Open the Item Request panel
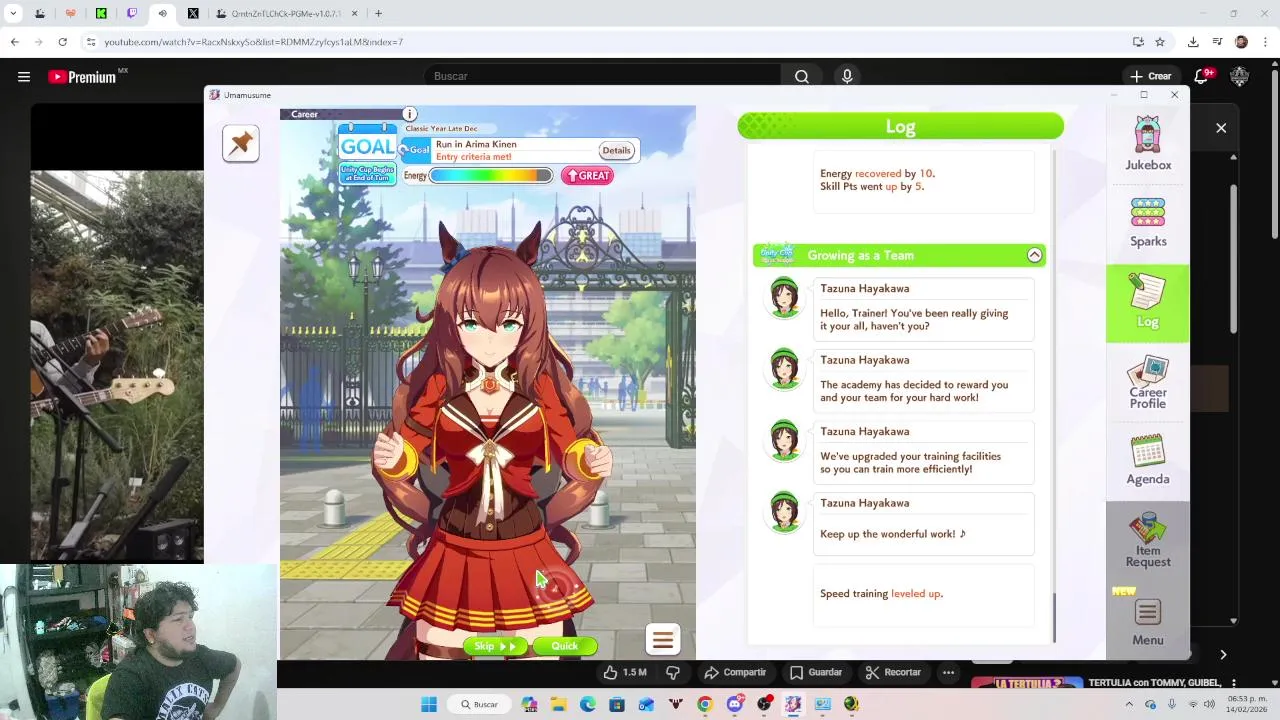The width and height of the screenshot is (1280, 720). click(1148, 541)
